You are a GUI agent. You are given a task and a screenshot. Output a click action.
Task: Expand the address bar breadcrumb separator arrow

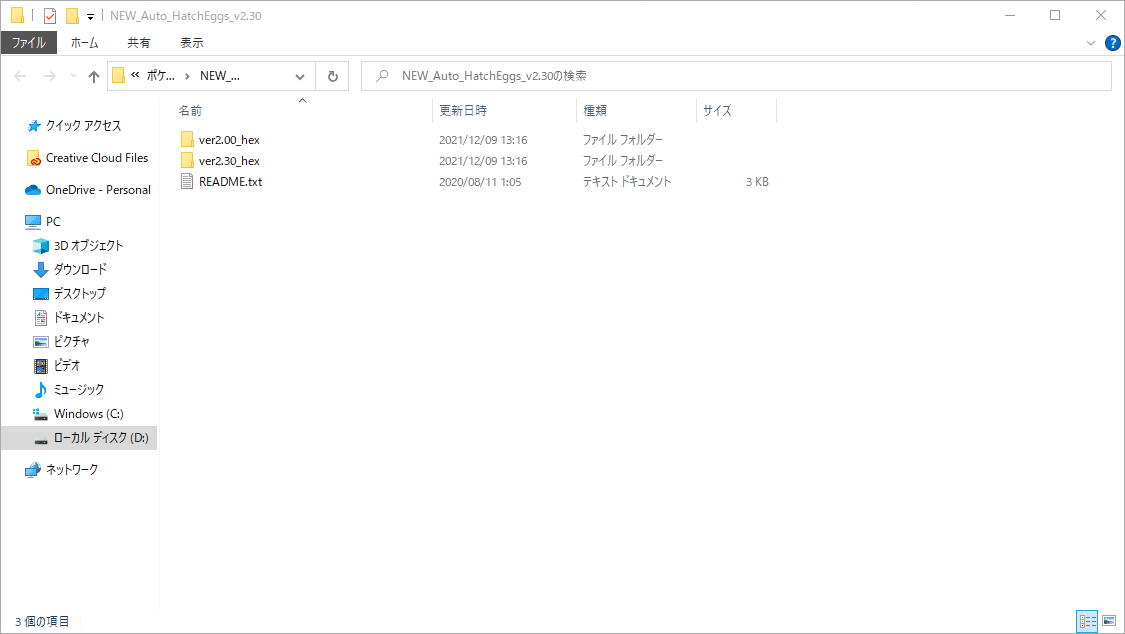click(187, 76)
